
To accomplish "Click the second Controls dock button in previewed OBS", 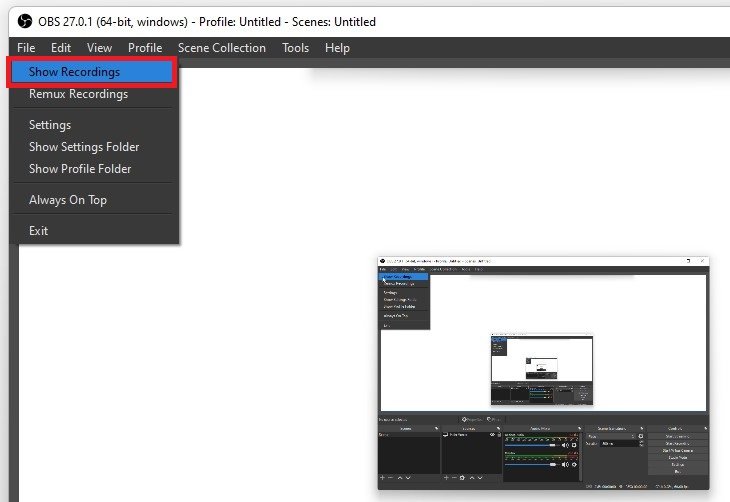I will [x=678, y=443].
